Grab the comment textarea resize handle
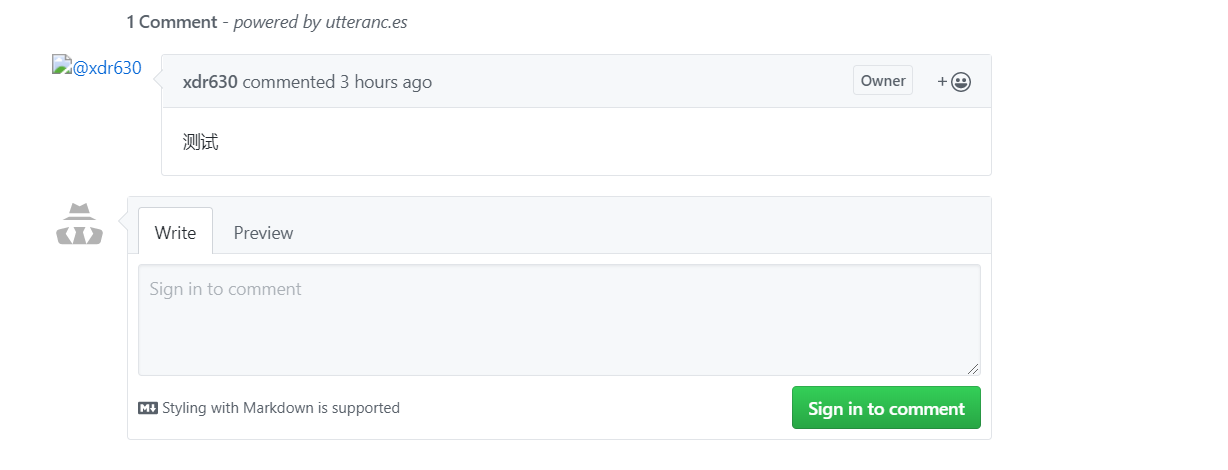Viewport: 1228px width, 470px height. pos(973,368)
